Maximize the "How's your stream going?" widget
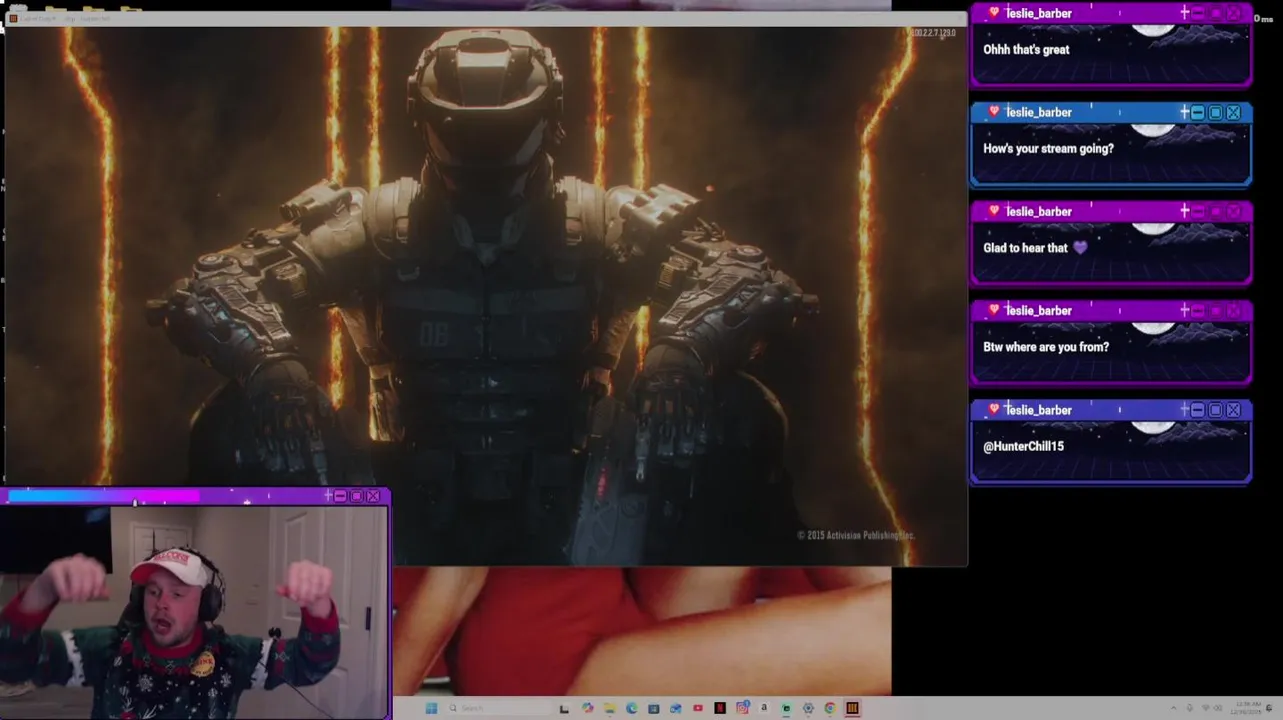 click(1215, 113)
